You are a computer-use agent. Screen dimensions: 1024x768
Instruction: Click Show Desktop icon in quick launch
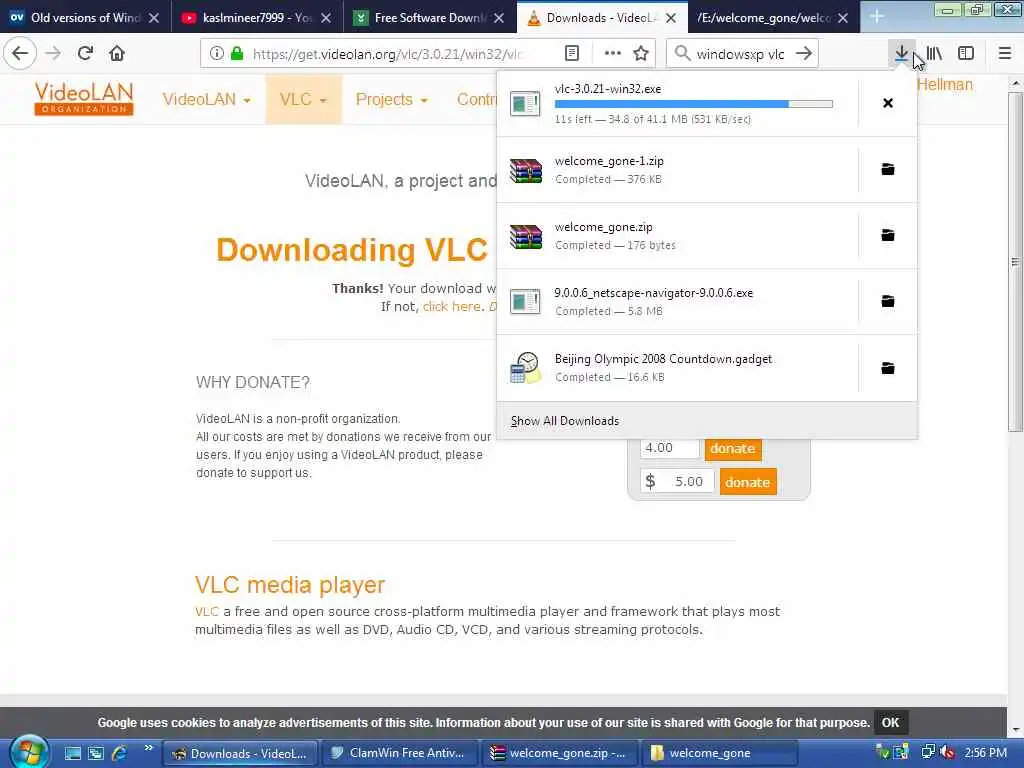(x=72, y=753)
